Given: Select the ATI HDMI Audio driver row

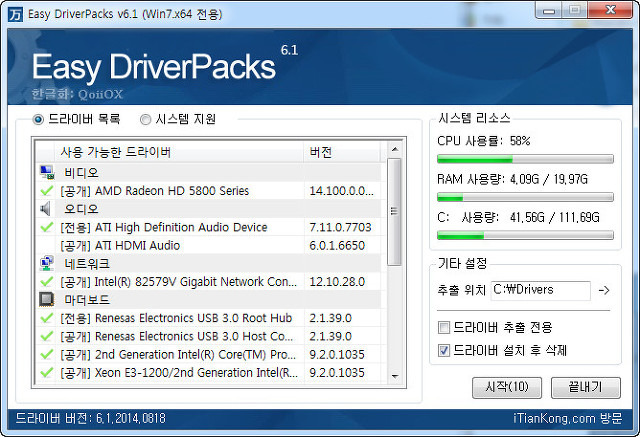Looking at the screenshot, I should (209, 245).
